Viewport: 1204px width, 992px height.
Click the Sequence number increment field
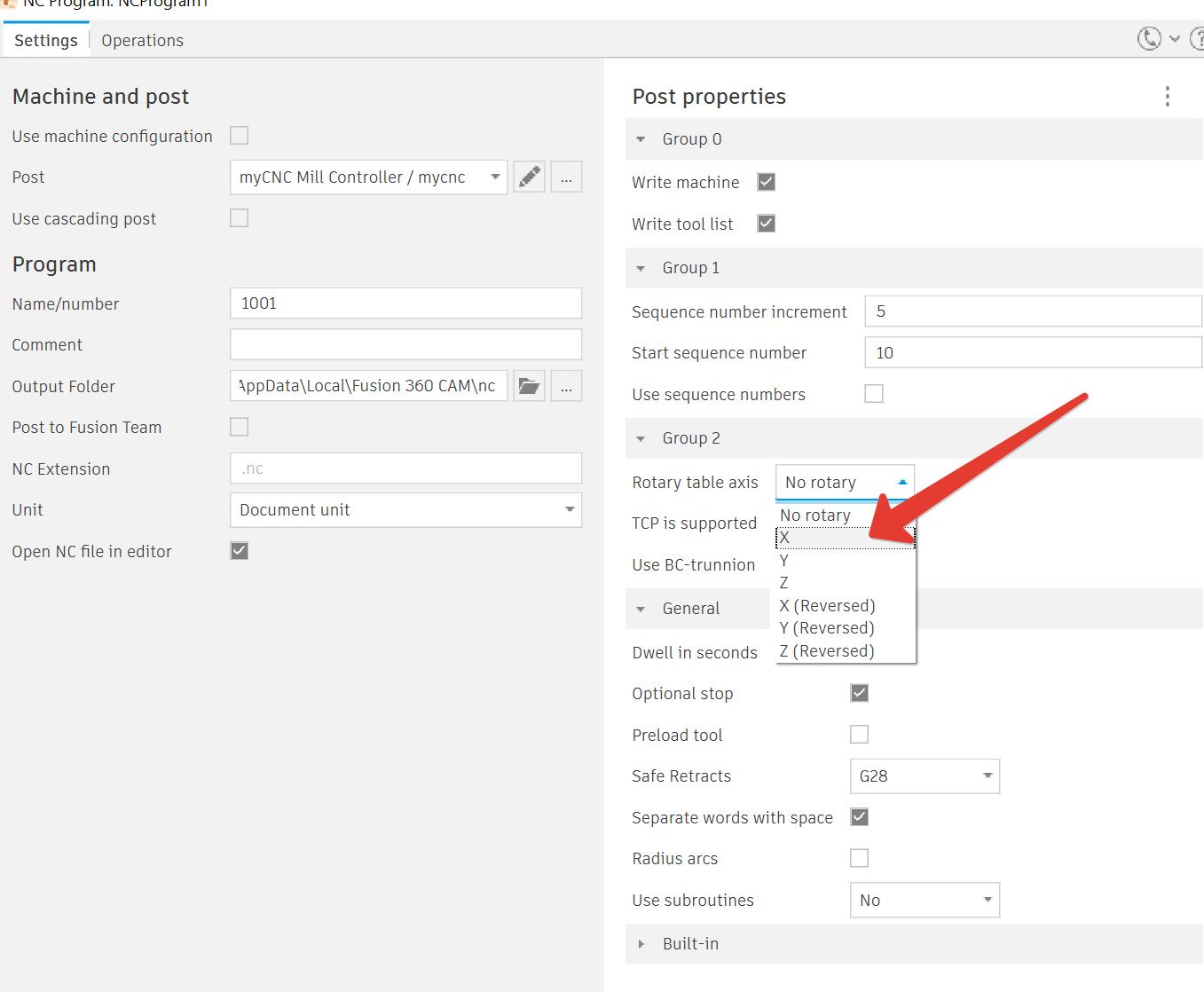(1033, 311)
